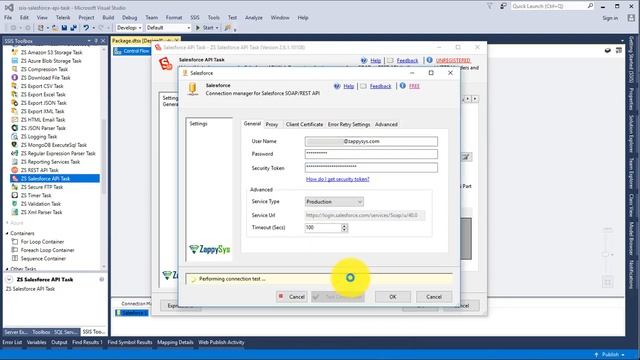Select ZS Export CSV Task icon
The width and height of the screenshot is (640, 360).
(x=15, y=86)
